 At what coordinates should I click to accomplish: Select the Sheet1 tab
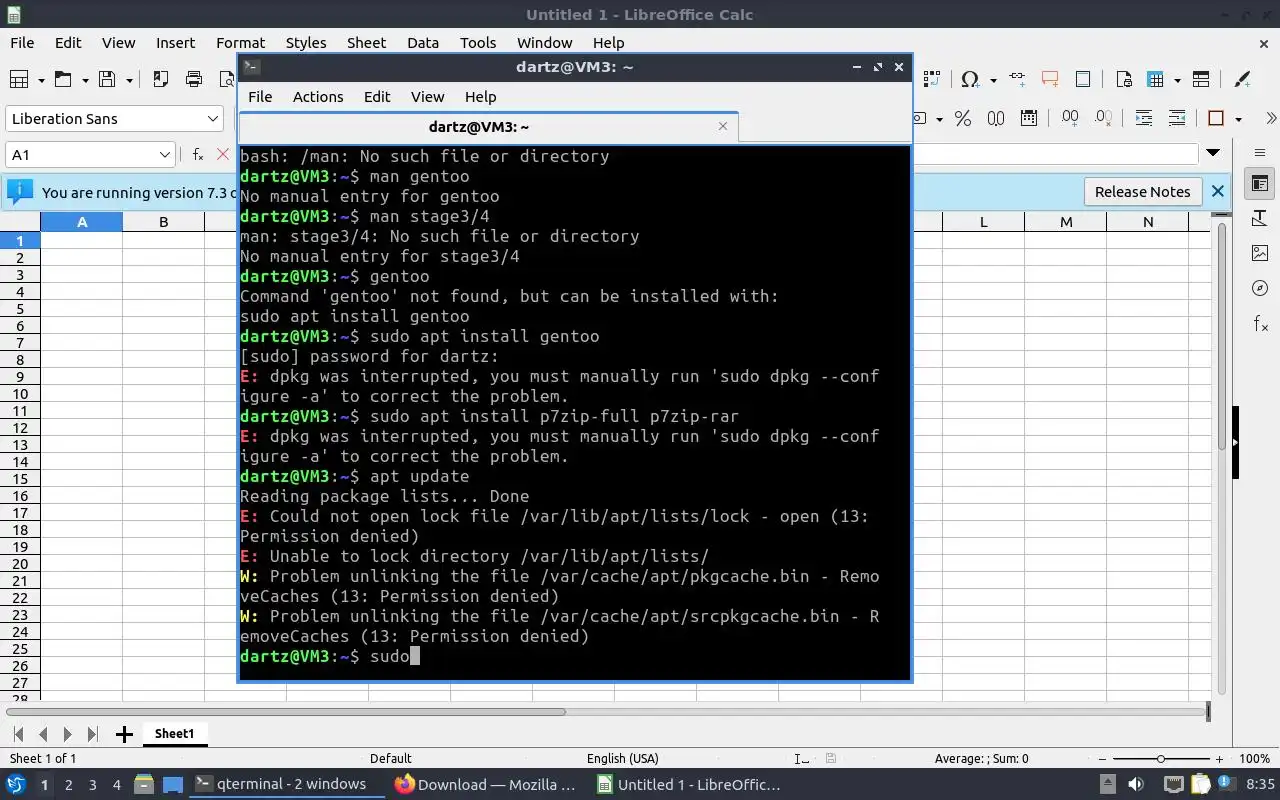(174, 733)
